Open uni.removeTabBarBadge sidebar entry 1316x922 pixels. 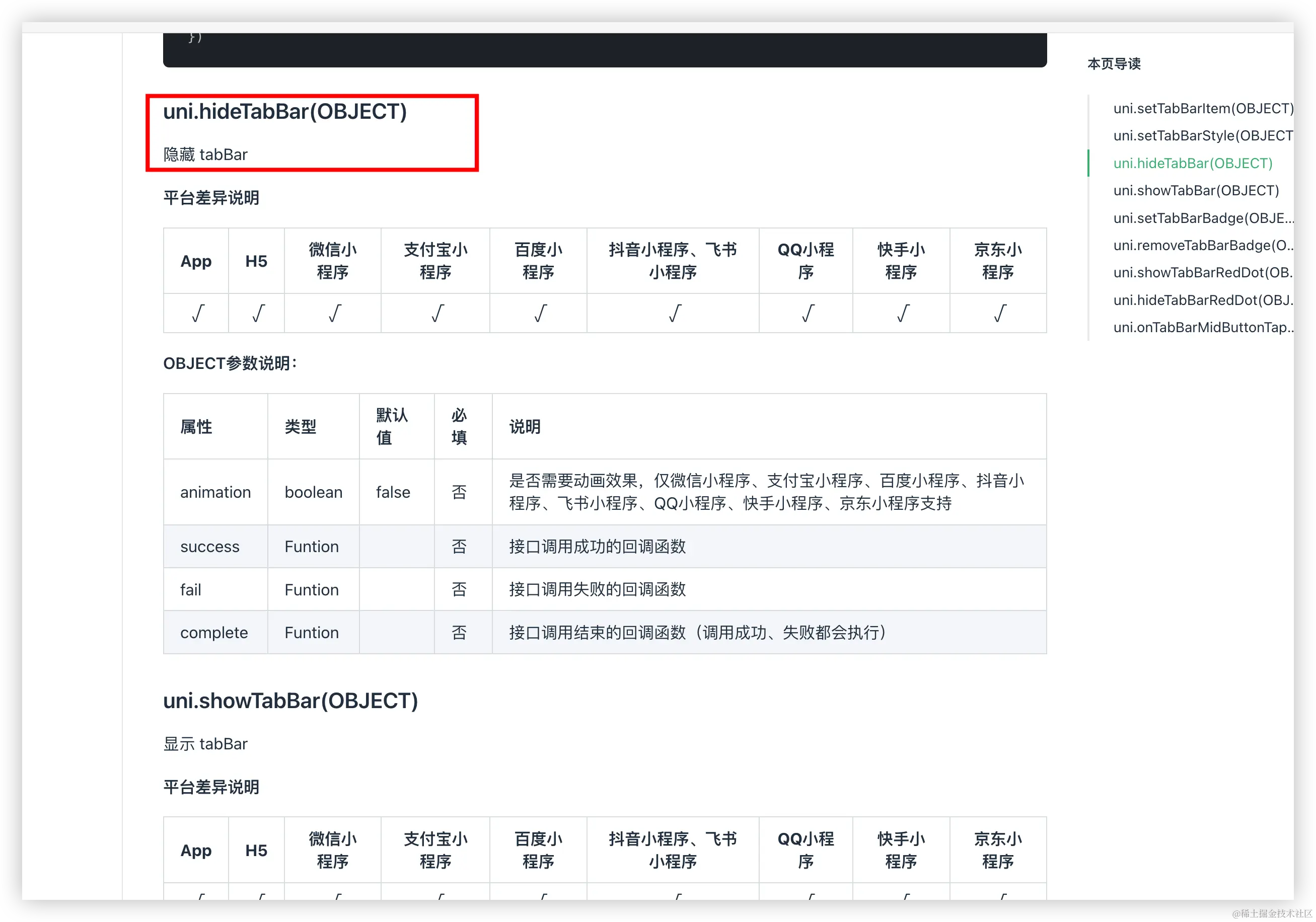(x=1202, y=245)
